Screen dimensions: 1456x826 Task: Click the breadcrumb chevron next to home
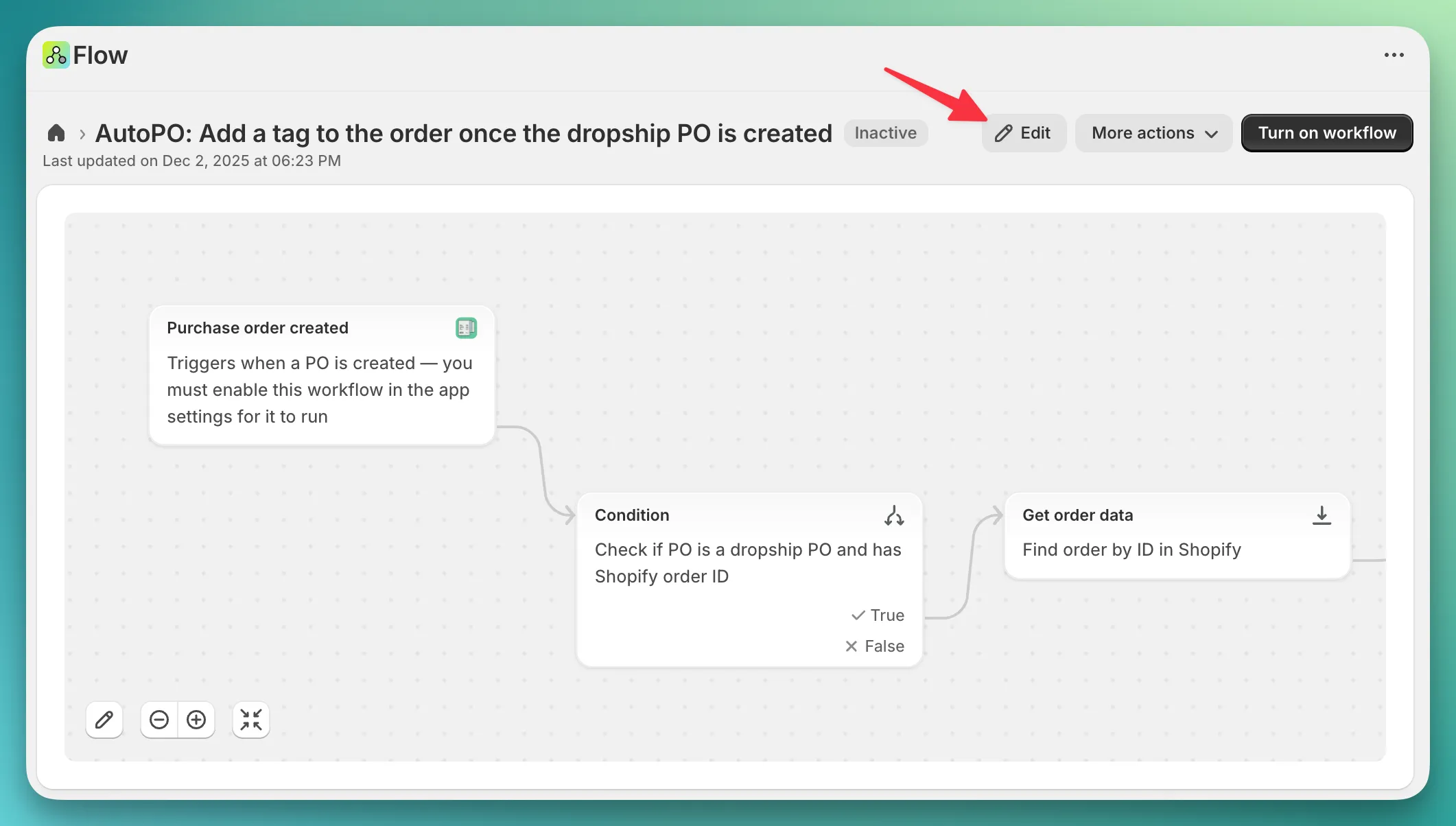coord(82,134)
